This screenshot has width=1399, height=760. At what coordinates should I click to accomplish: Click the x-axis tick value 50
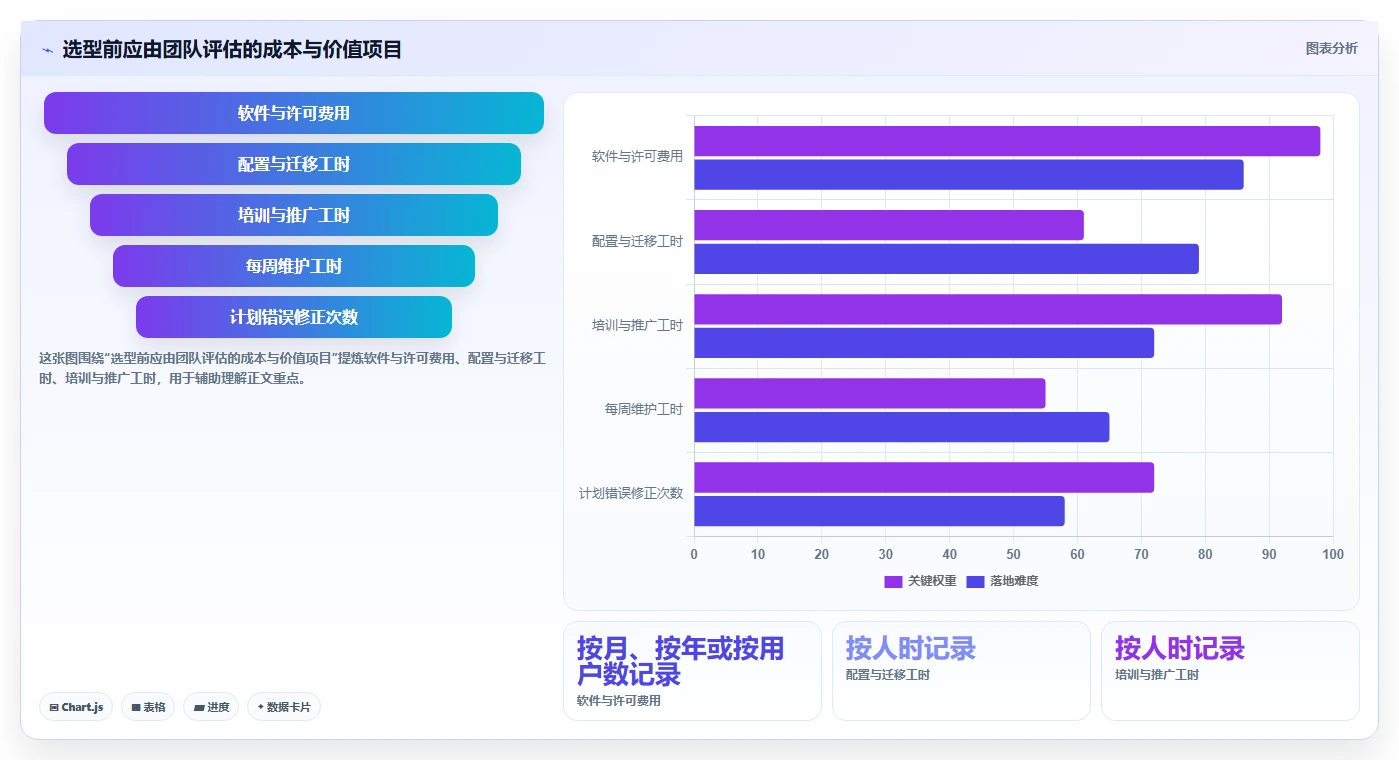(1013, 554)
